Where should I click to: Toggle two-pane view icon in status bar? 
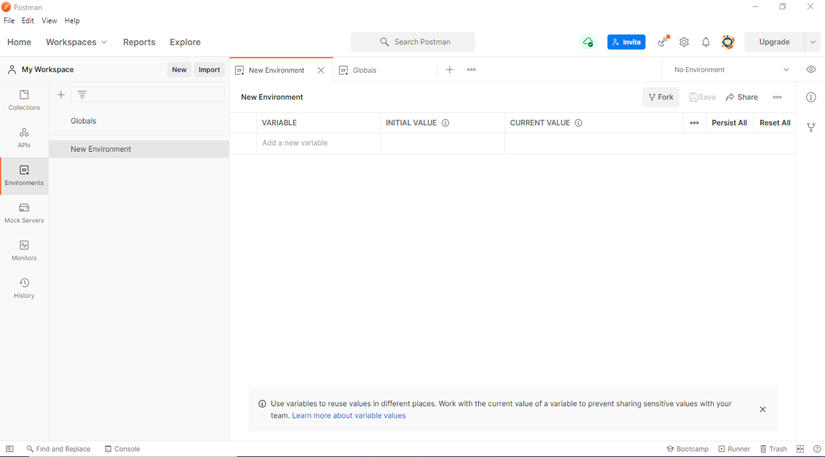click(800, 449)
